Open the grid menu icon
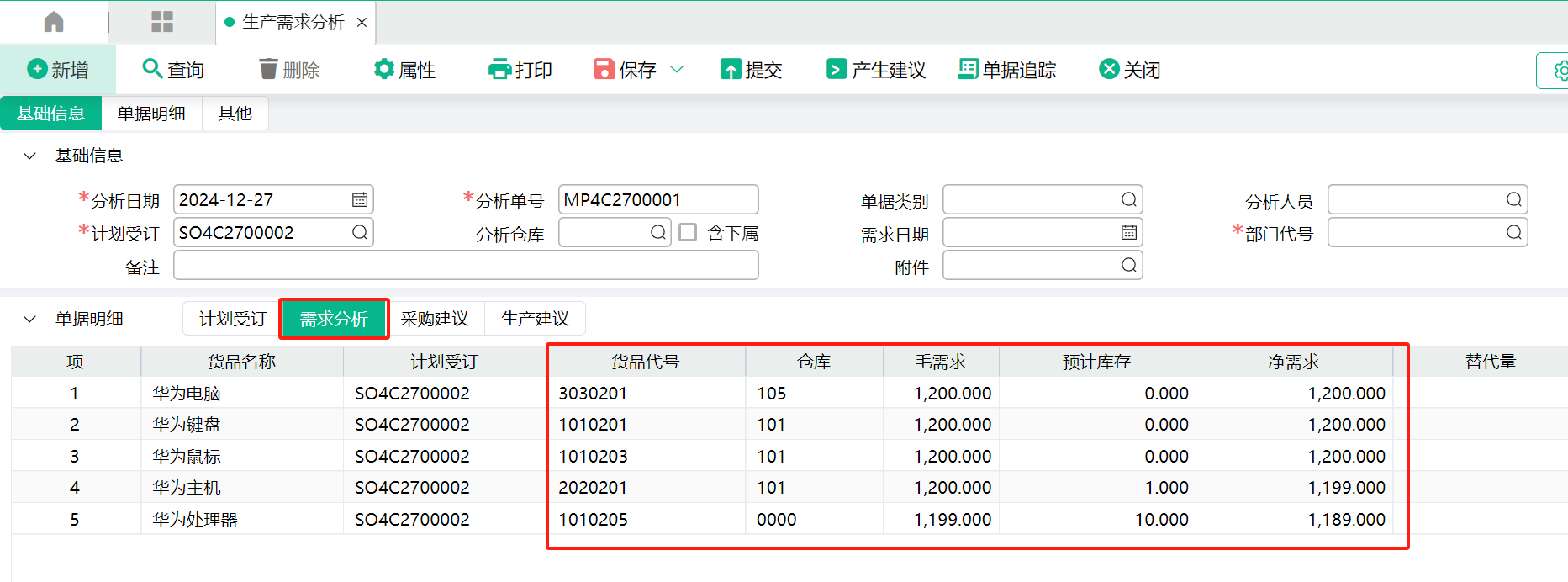1568x582 pixels. [x=162, y=22]
